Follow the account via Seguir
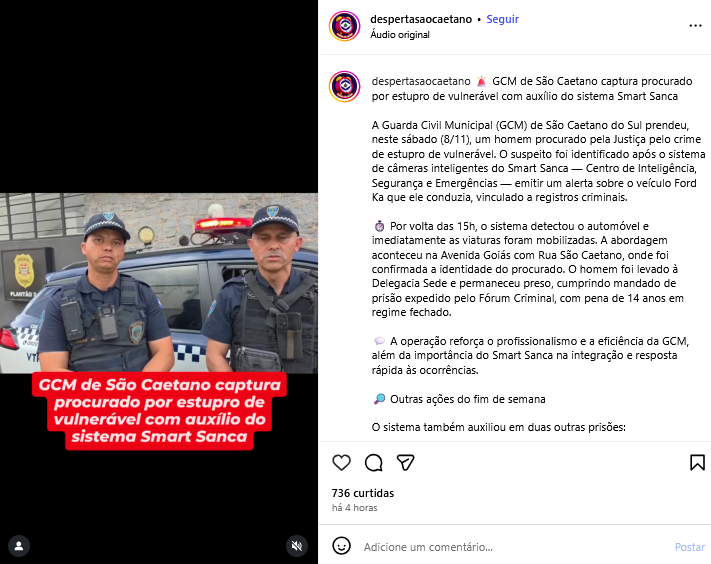711x564 pixels. pos(502,19)
